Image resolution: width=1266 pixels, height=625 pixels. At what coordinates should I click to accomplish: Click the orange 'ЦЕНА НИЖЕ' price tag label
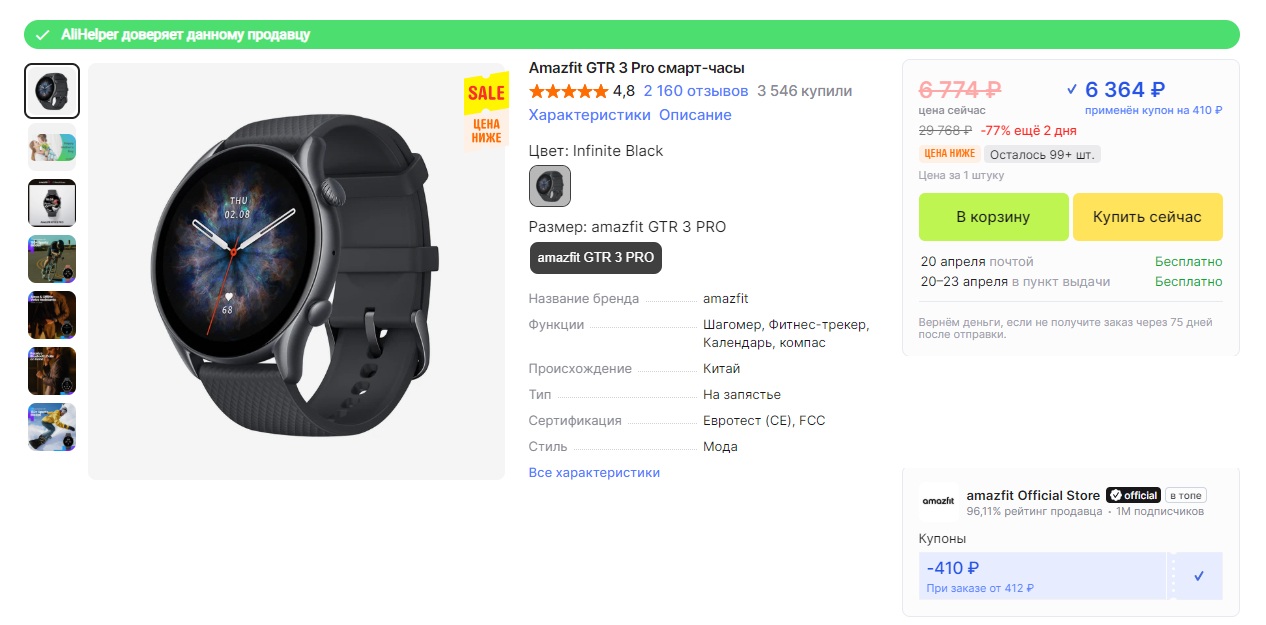pyautogui.click(x=948, y=154)
